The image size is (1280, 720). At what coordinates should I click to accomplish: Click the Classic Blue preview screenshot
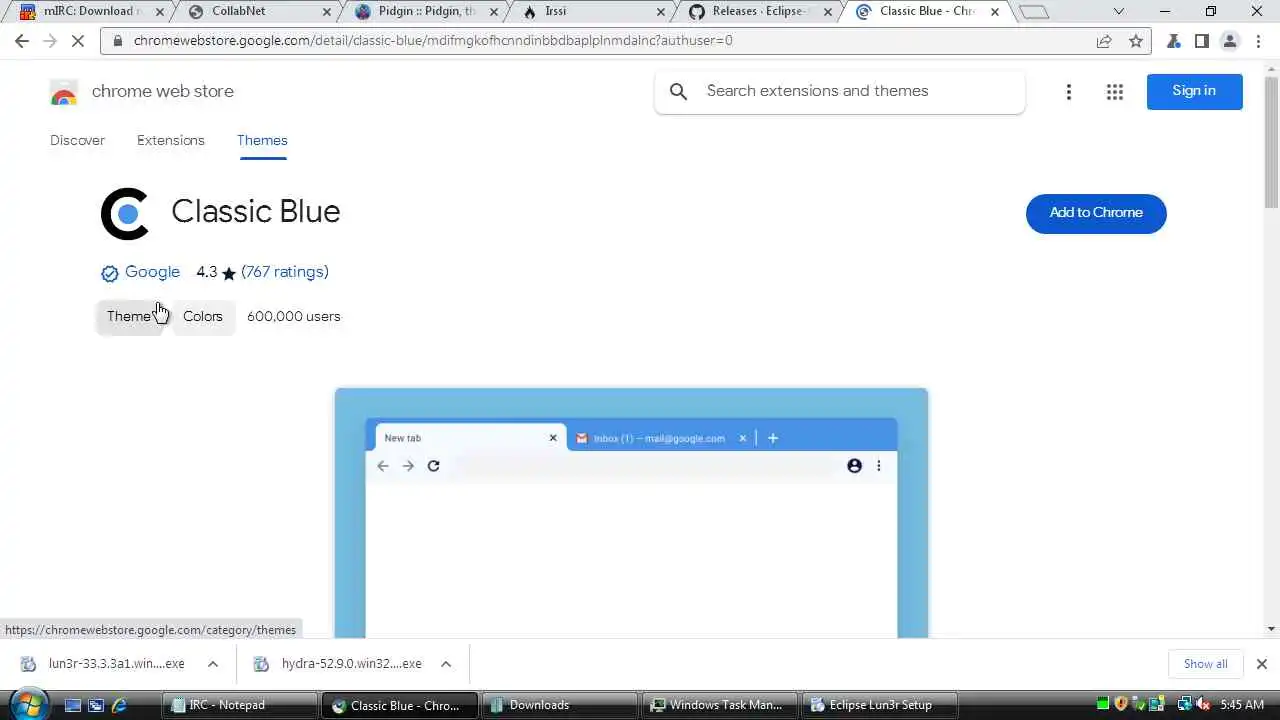click(x=631, y=513)
